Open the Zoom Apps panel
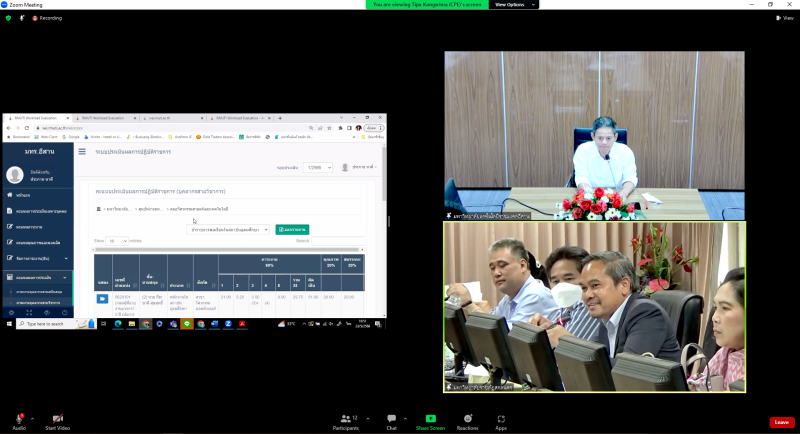Viewport: 800px width, 434px height. [501, 420]
